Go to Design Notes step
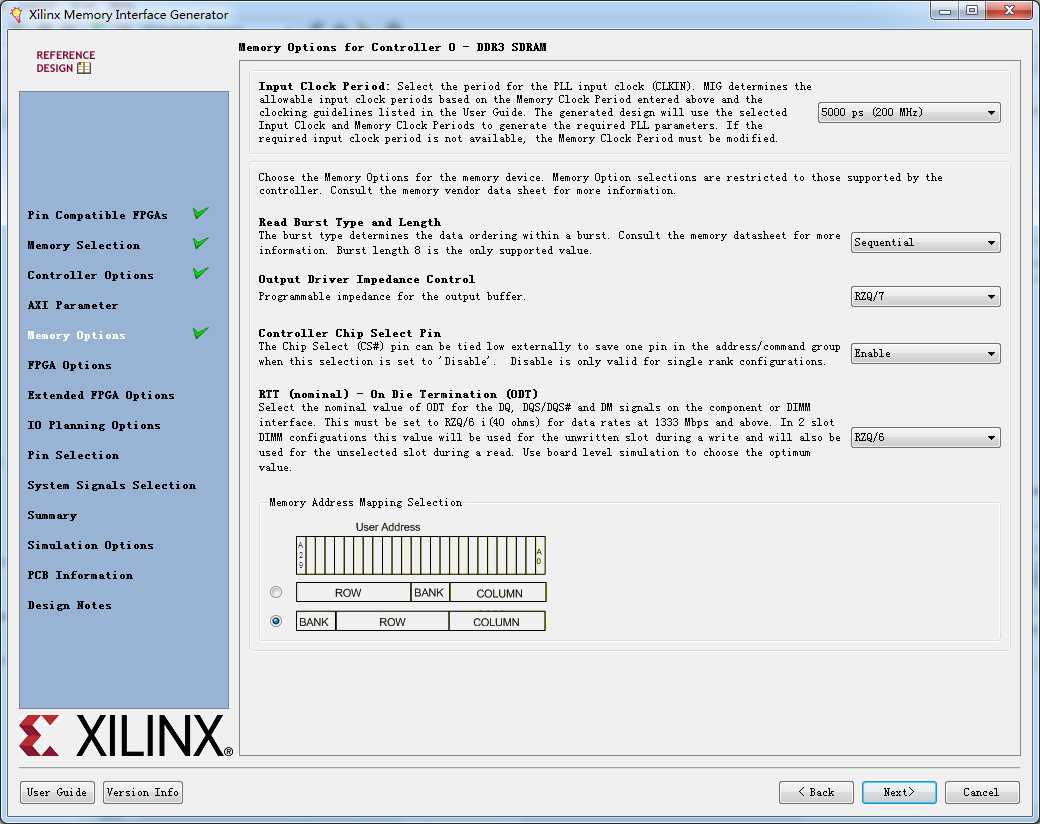This screenshot has height=824, width=1040. tap(70, 605)
